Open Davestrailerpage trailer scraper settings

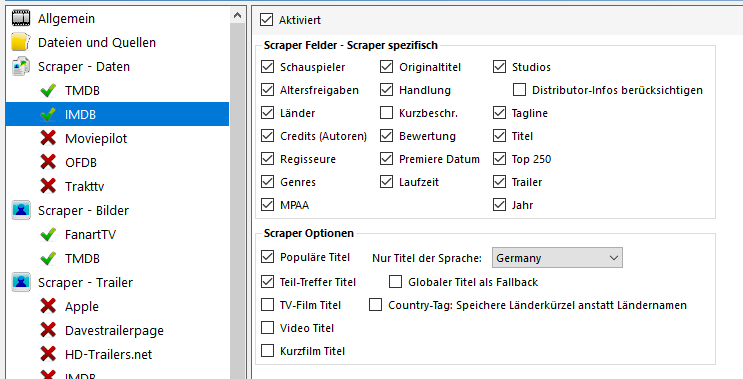coord(114,331)
